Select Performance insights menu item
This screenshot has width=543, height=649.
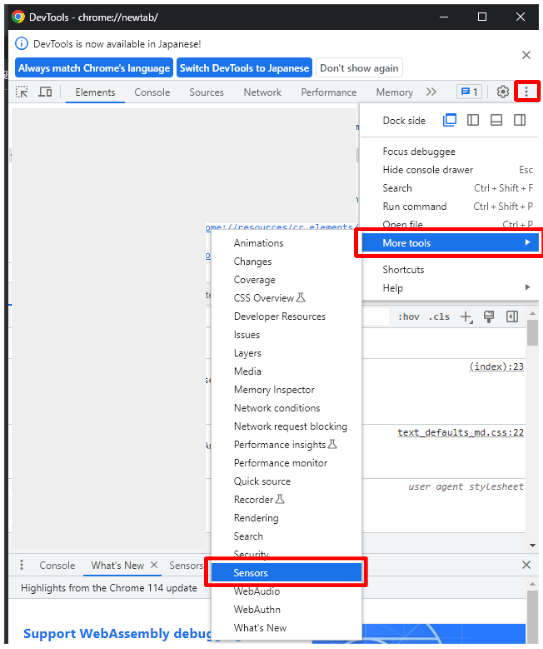point(286,445)
